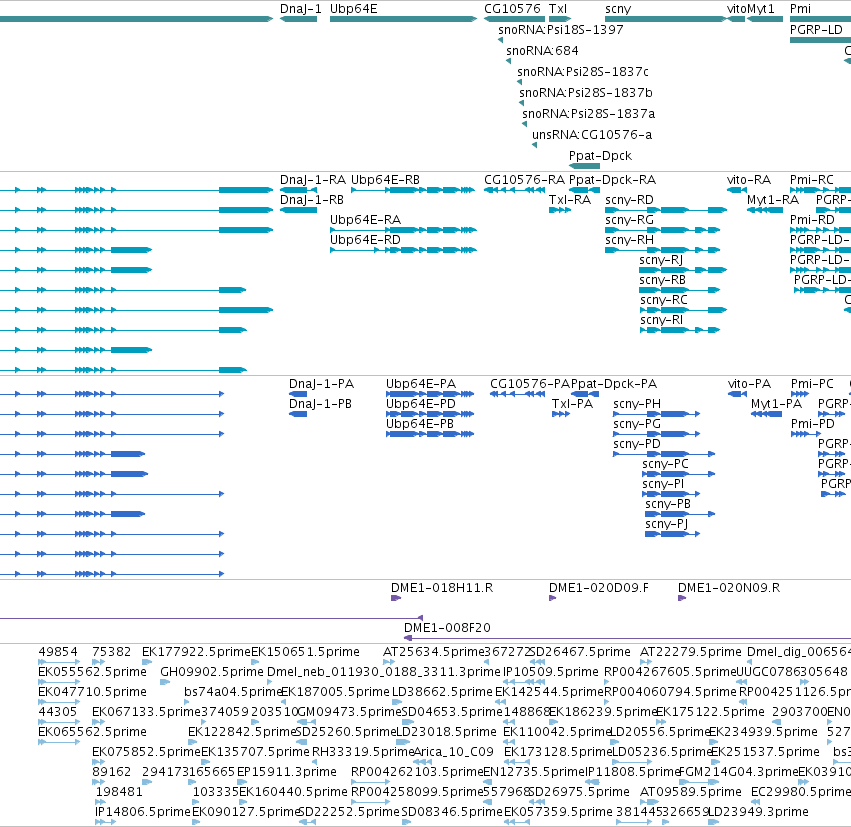Select the DnaJ-1-PA protein

tap(298, 394)
